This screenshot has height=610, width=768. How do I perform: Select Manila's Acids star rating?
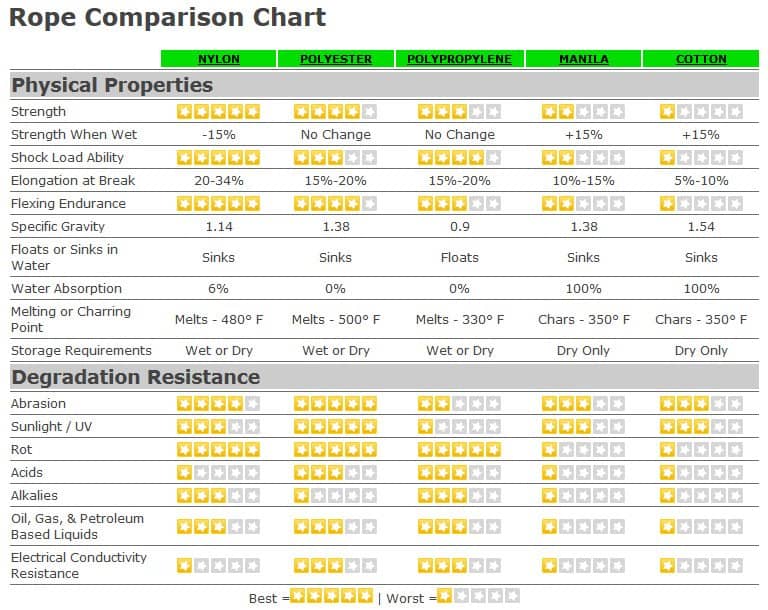pyautogui.click(x=583, y=472)
